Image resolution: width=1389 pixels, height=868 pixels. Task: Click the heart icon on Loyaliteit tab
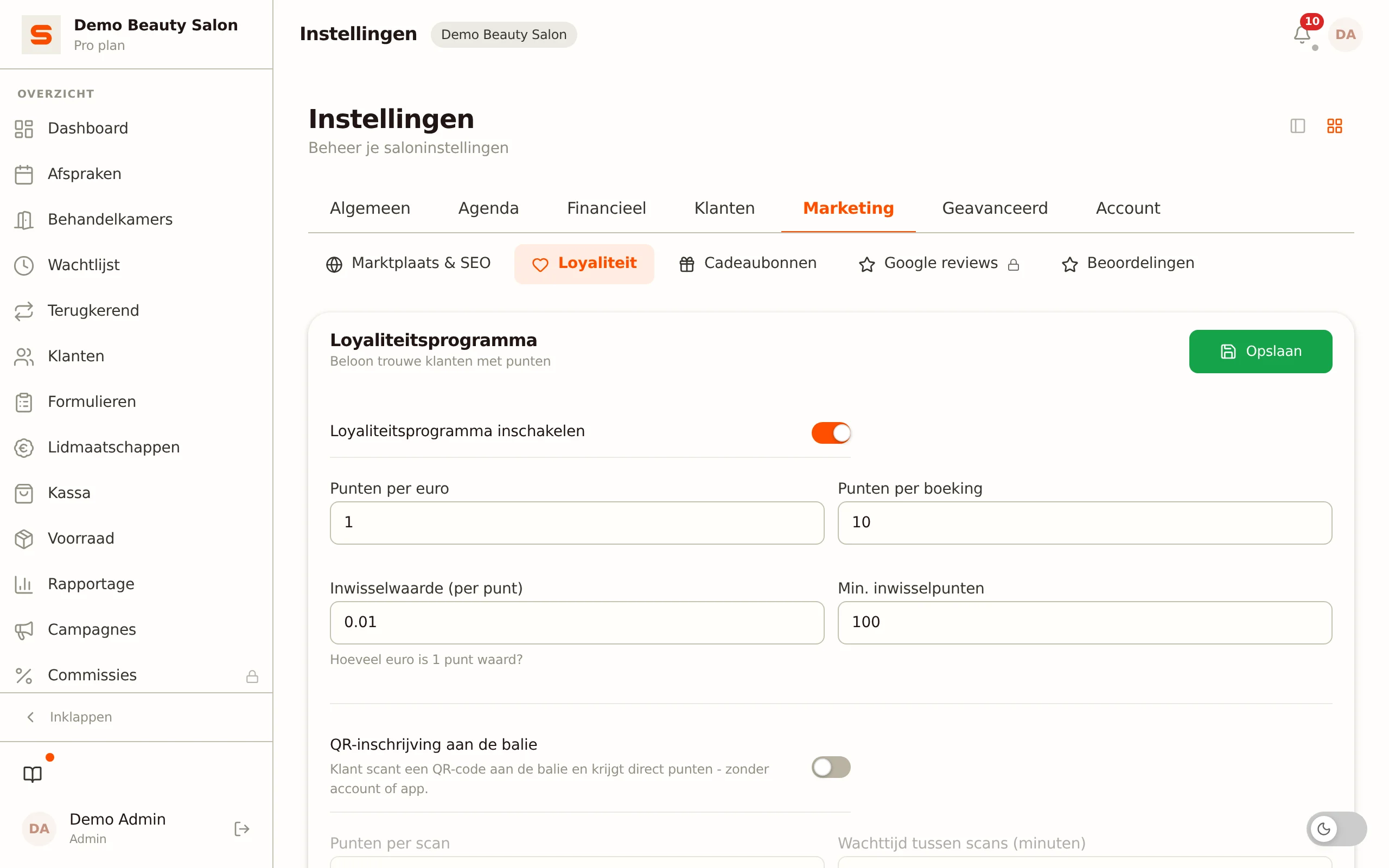click(540, 265)
